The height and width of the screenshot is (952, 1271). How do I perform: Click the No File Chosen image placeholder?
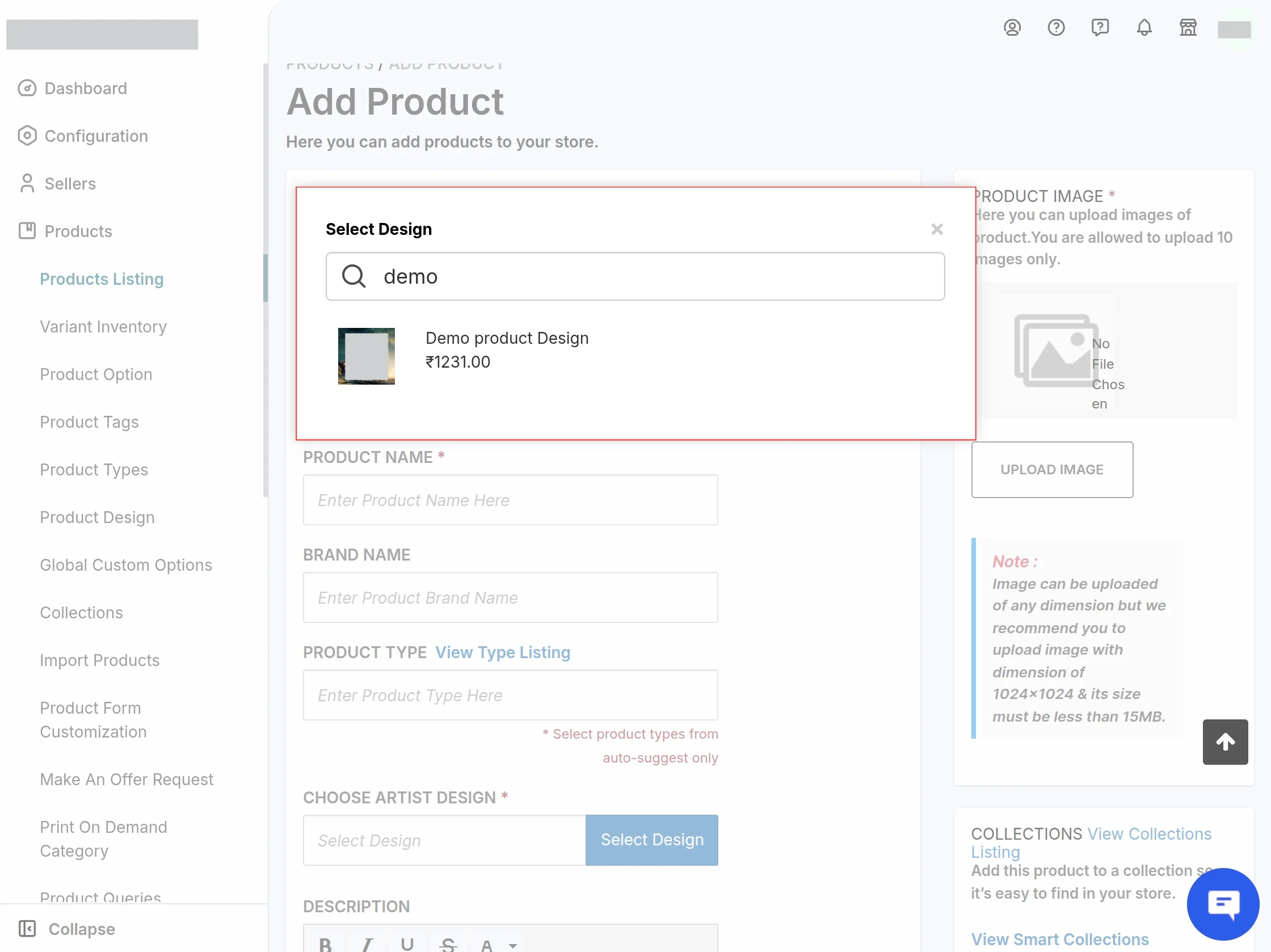click(x=1056, y=351)
